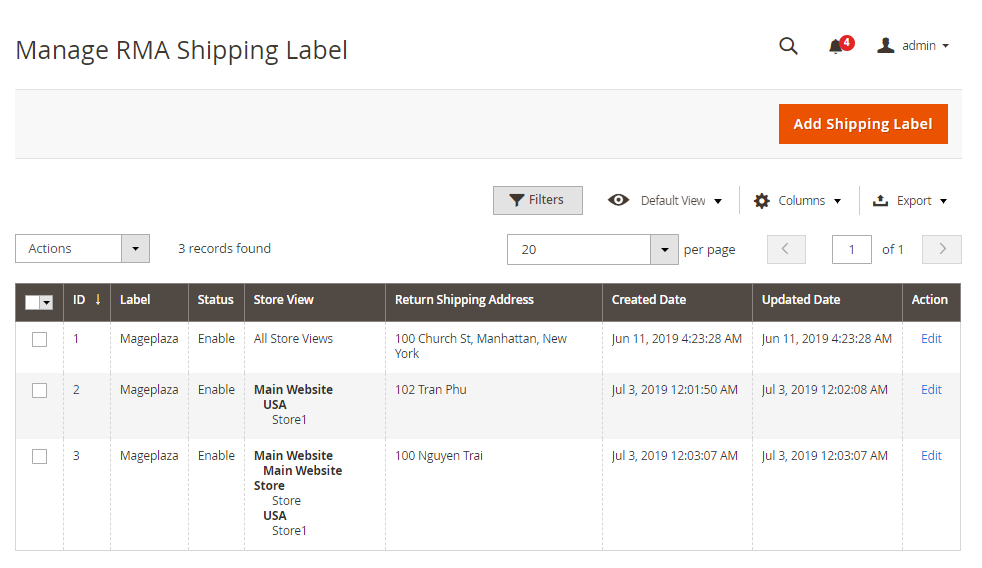The height and width of the screenshot is (568, 982).
Task: Open the admin user account menu
Action: coord(912,46)
